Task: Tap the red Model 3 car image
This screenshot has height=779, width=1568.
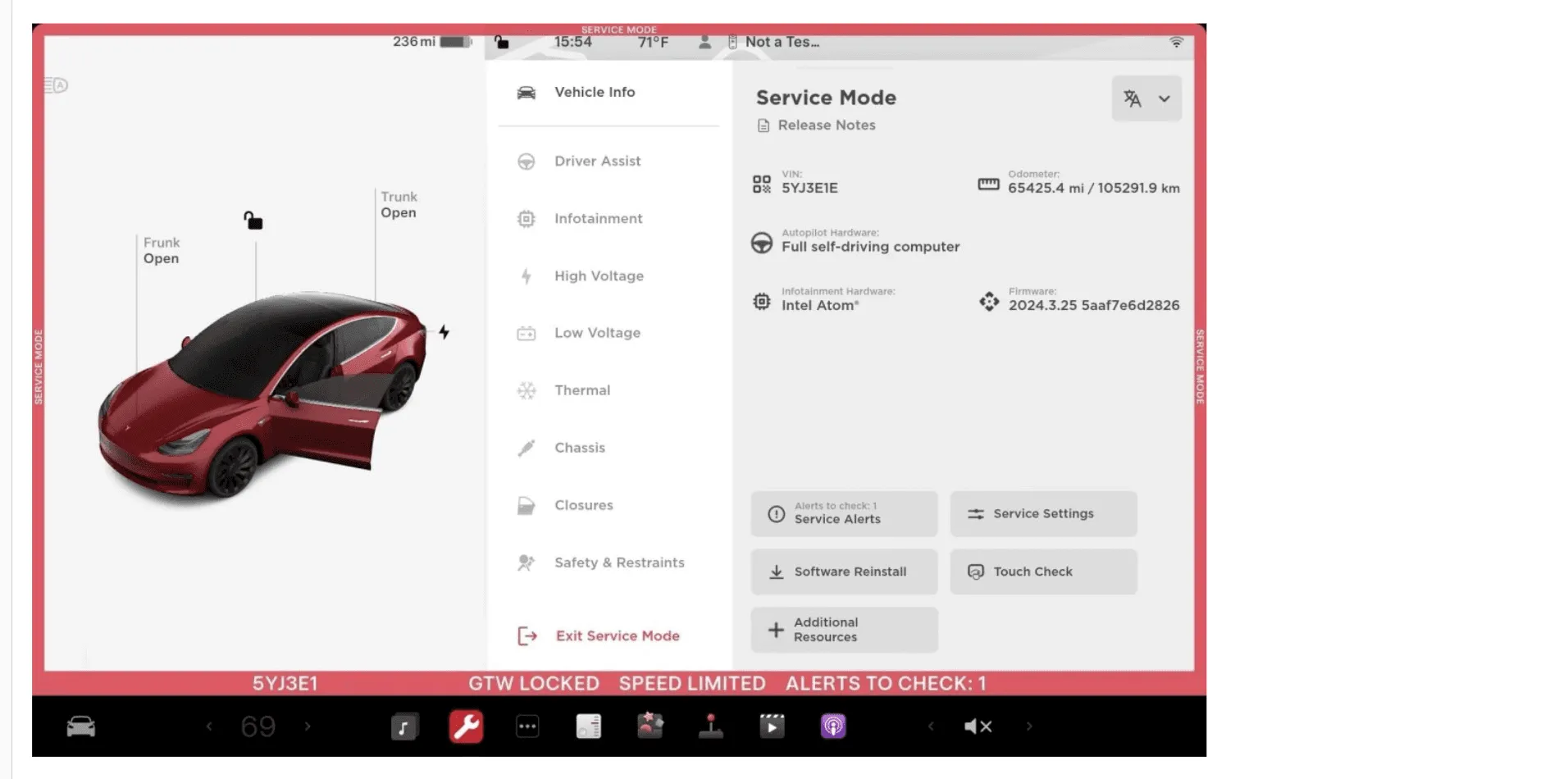Action: point(262,396)
